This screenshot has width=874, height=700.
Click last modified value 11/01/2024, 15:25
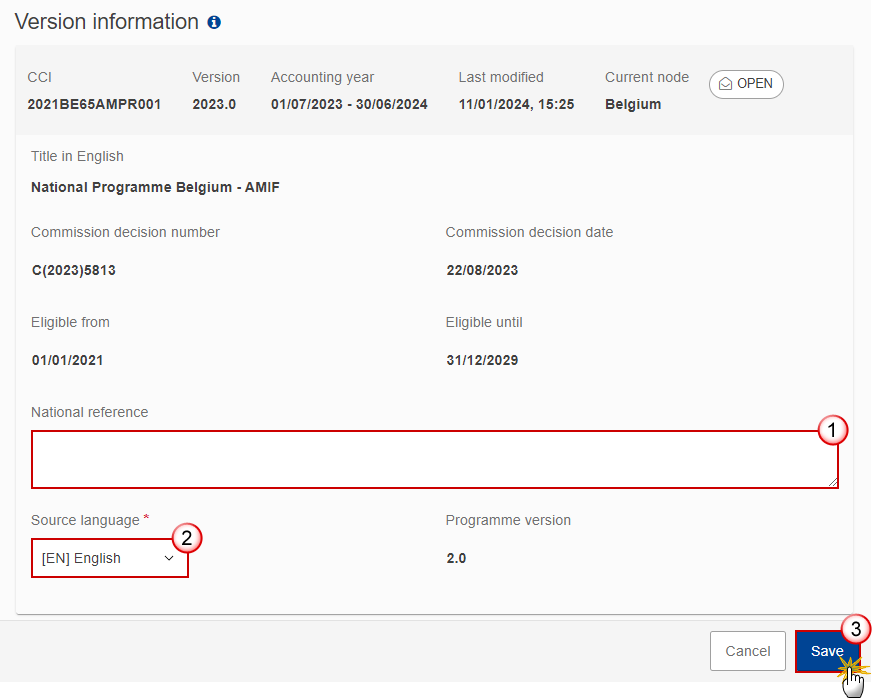pos(516,104)
